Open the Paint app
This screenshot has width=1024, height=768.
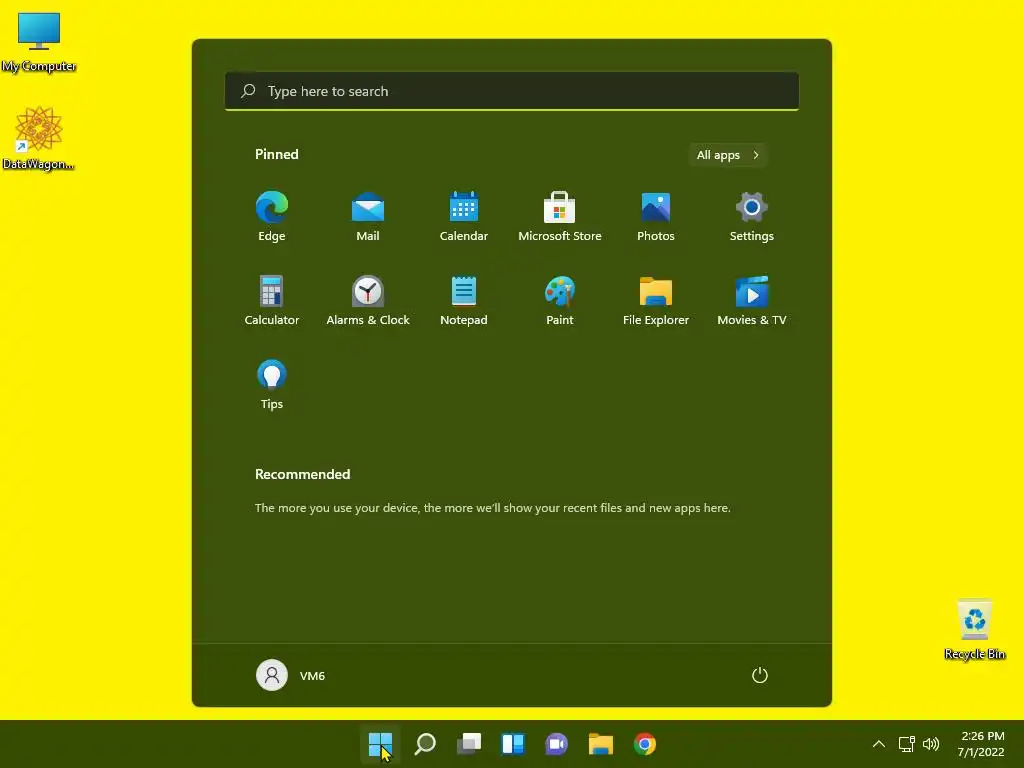(x=560, y=300)
